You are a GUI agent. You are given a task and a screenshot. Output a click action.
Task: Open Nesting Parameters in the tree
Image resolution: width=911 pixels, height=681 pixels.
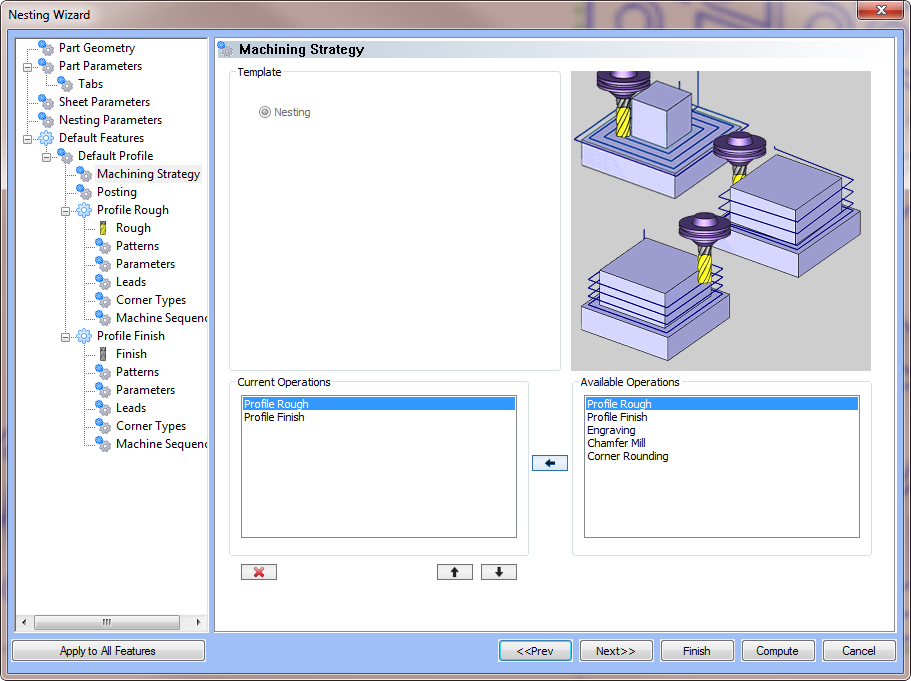[110, 120]
